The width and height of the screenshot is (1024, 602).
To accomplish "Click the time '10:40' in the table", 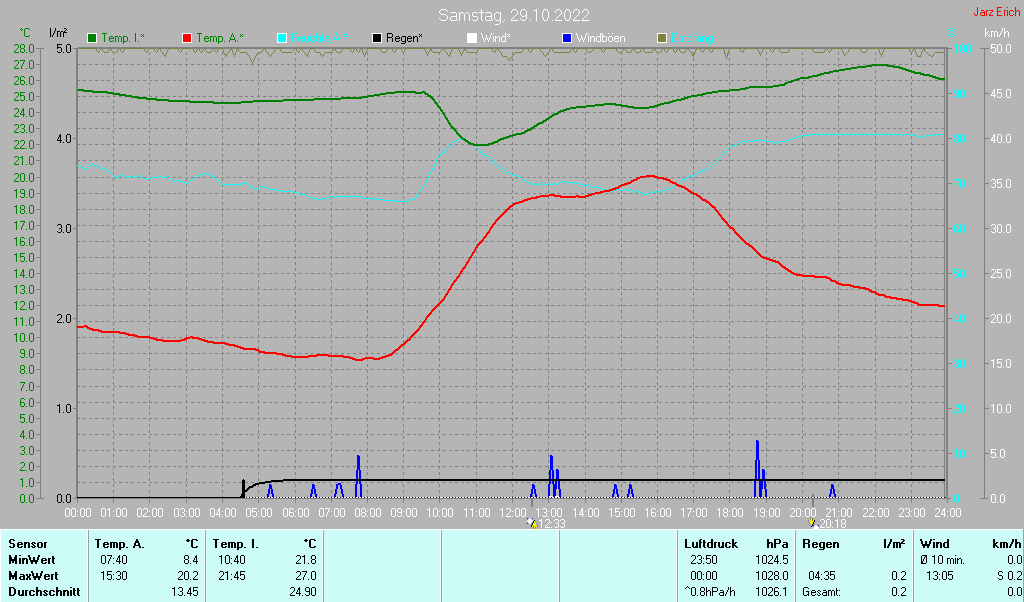I will [x=232, y=560].
